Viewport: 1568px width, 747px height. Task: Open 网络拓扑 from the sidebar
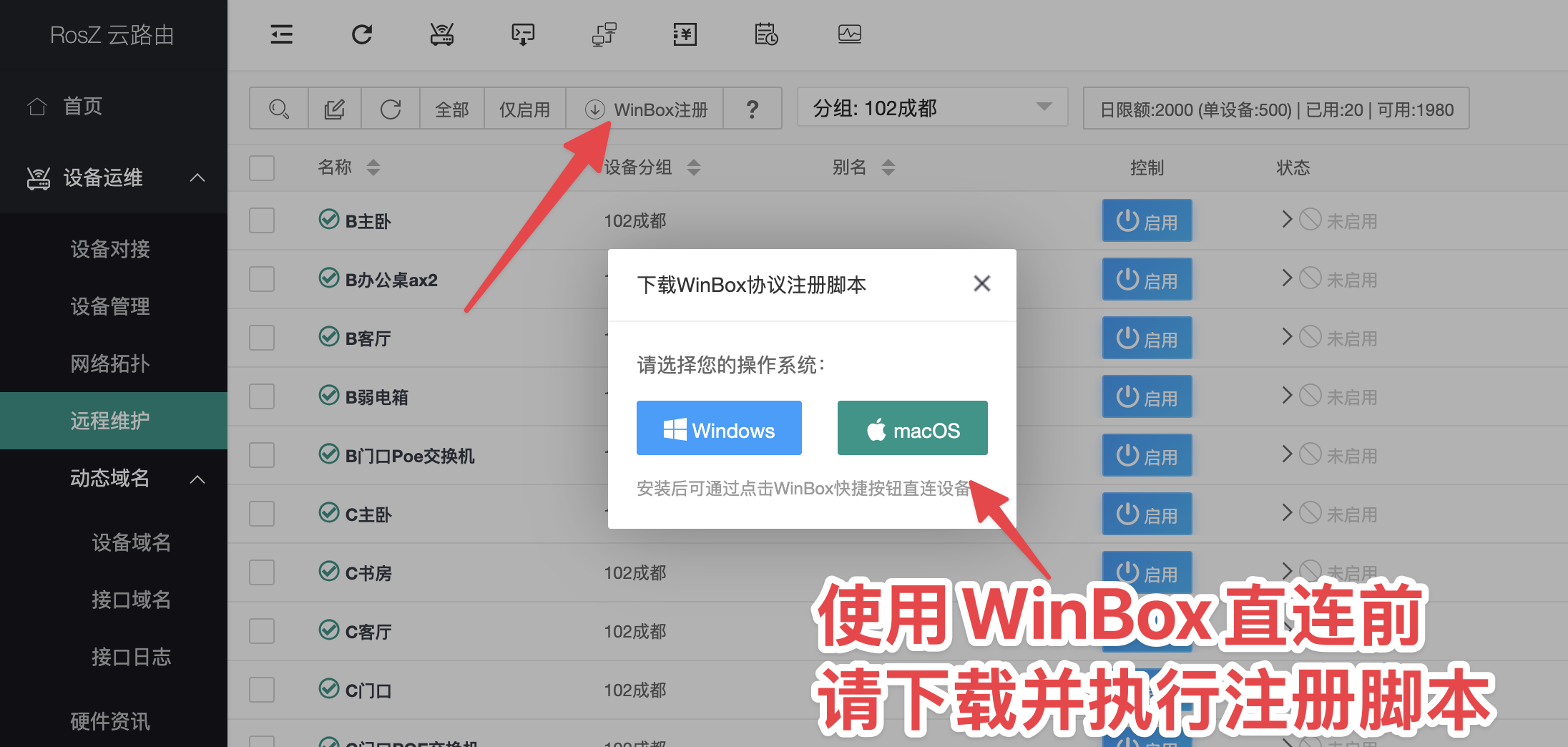point(110,363)
